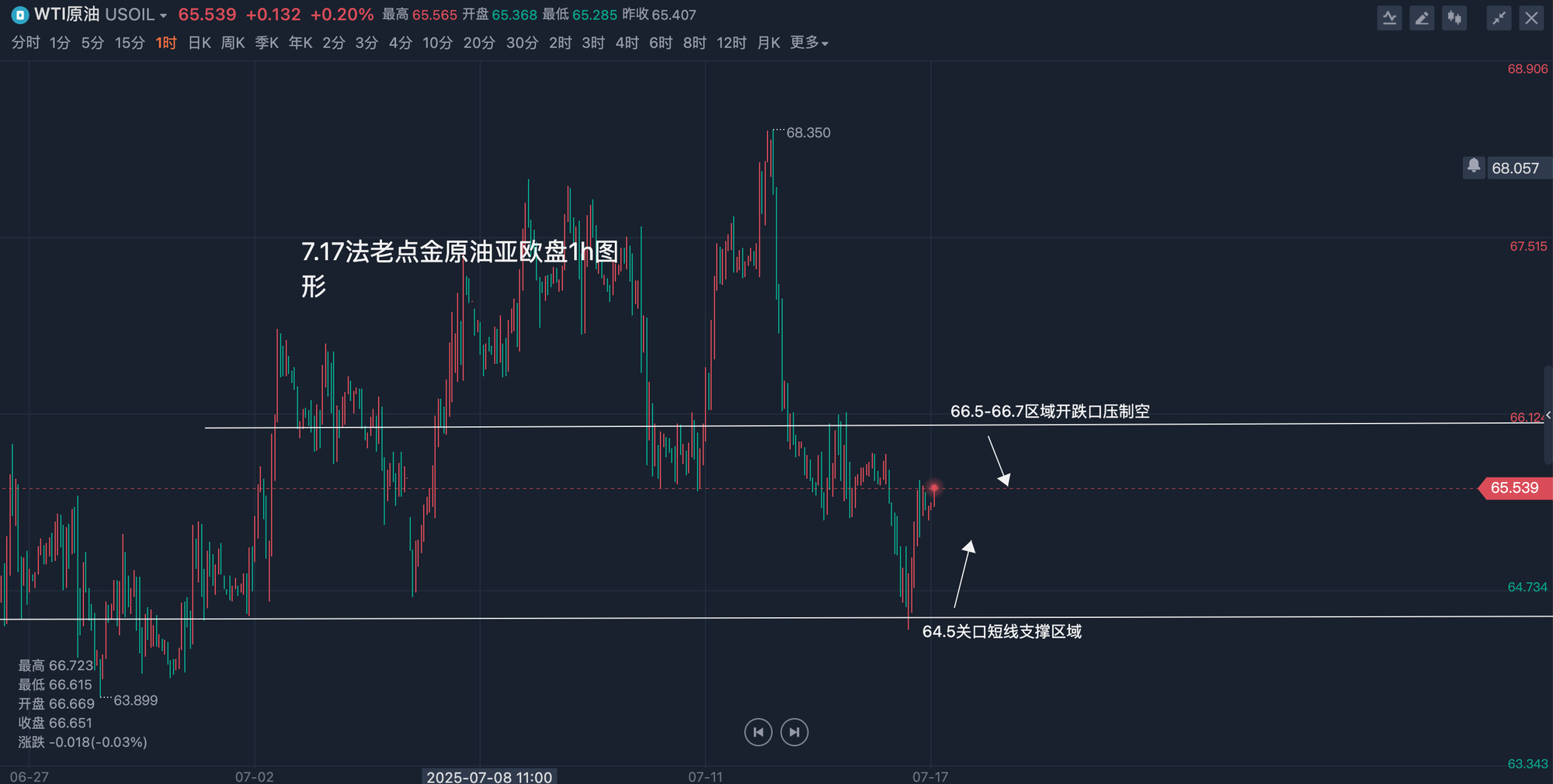The height and width of the screenshot is (784, 1553).
Task: Click the 最高 66.723 info line
Action: click(x=56, y=665)
